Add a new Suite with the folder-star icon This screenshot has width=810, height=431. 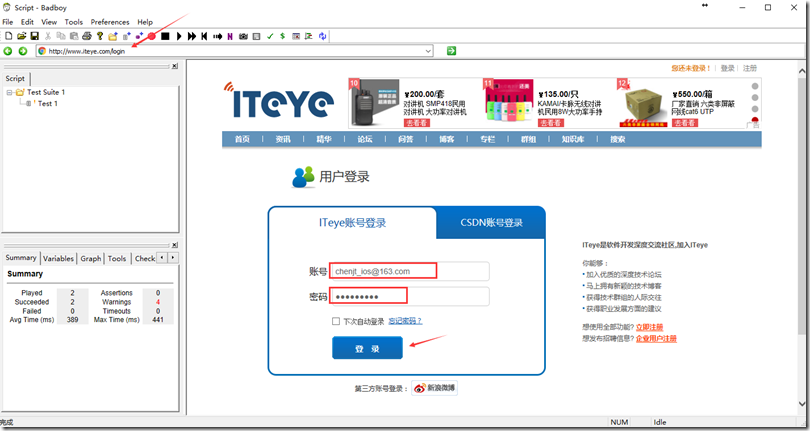113,36
